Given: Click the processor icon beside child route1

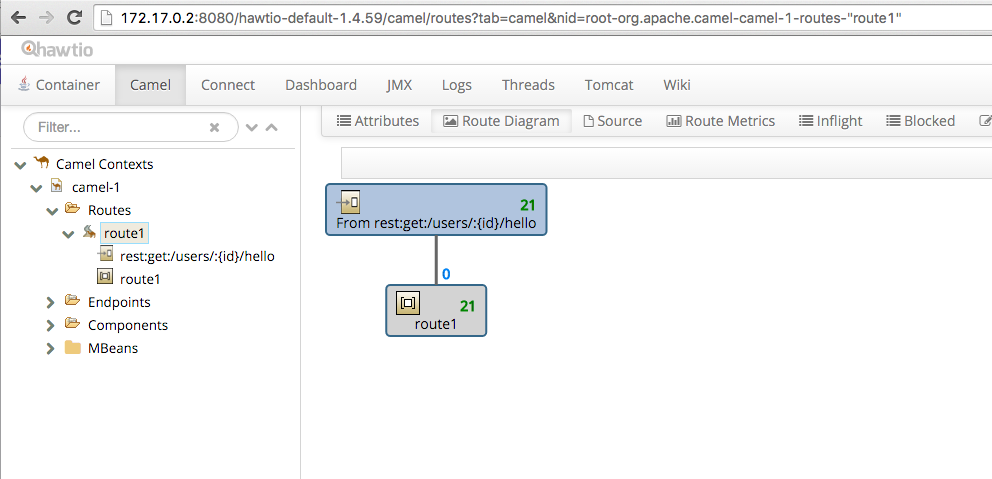Looking at the screenshot, I should coord(104,277).
